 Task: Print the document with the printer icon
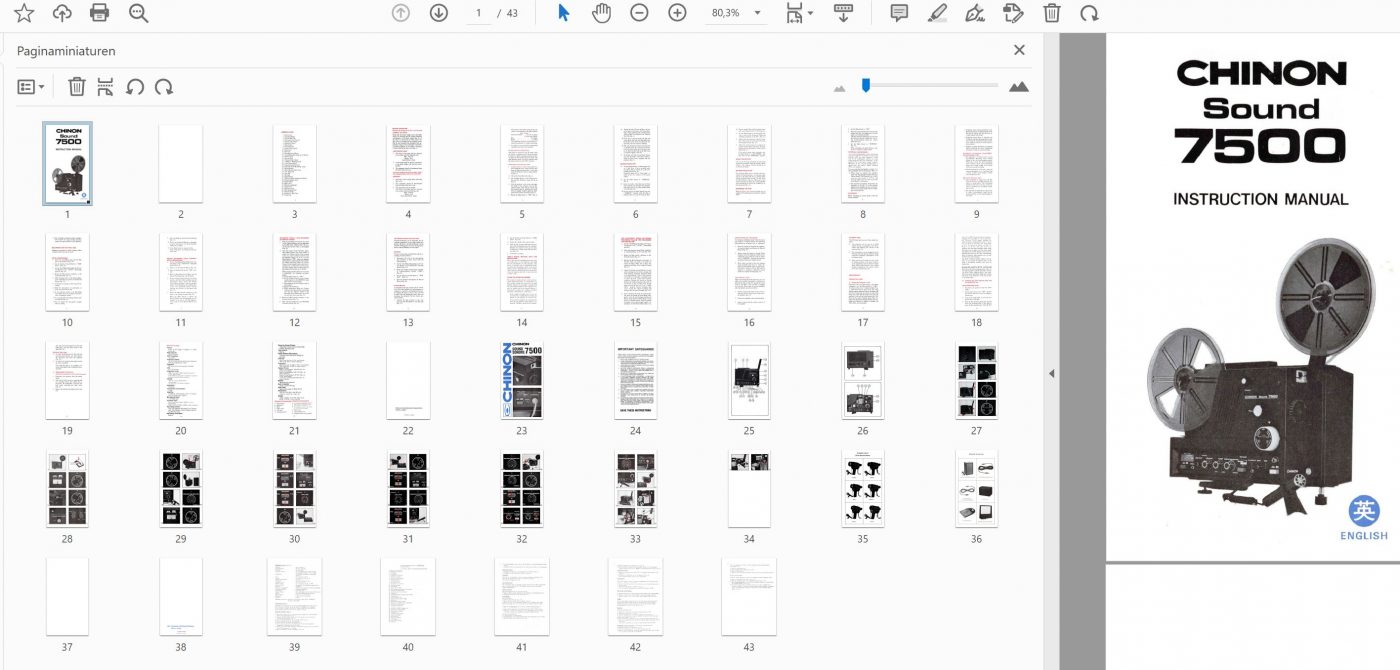[100, 13]
